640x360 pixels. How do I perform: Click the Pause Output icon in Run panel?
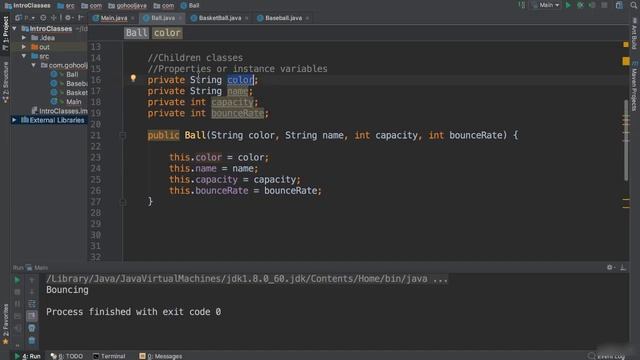(x=17, y=304)
